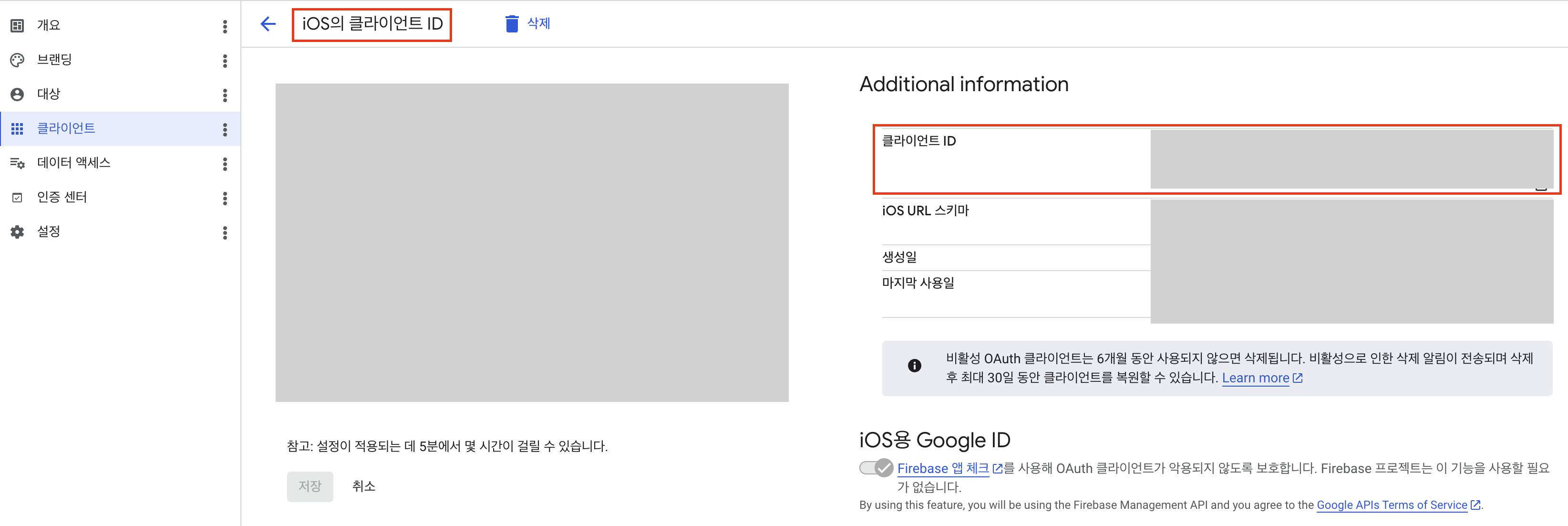Click the 개요 overview icon
1568x526 pixels.
pyautogui.click(x=18, y=26)
